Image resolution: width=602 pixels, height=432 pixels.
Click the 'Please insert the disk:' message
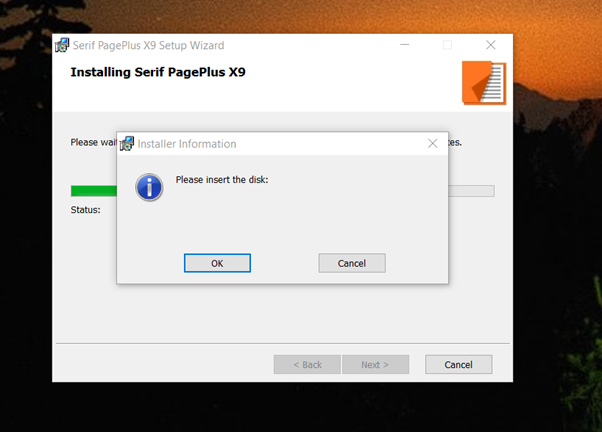222,180
